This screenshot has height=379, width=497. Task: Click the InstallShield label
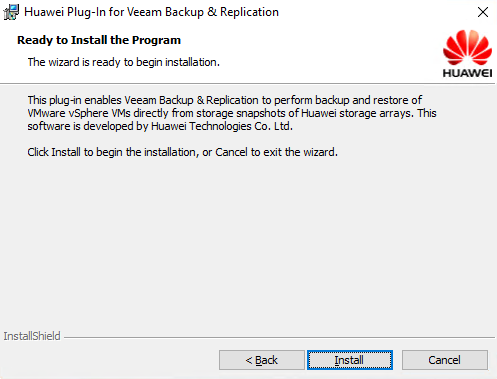tap(32, 336)
